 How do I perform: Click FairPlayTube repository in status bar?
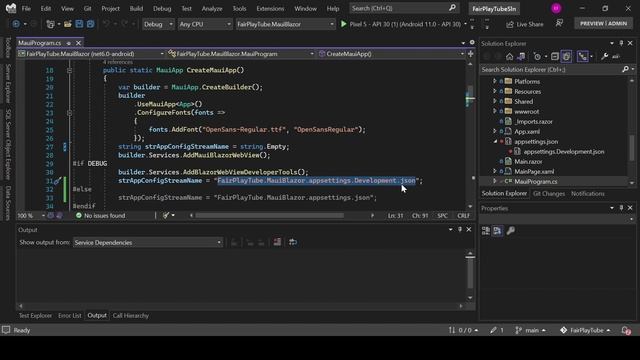click(585, 330)
